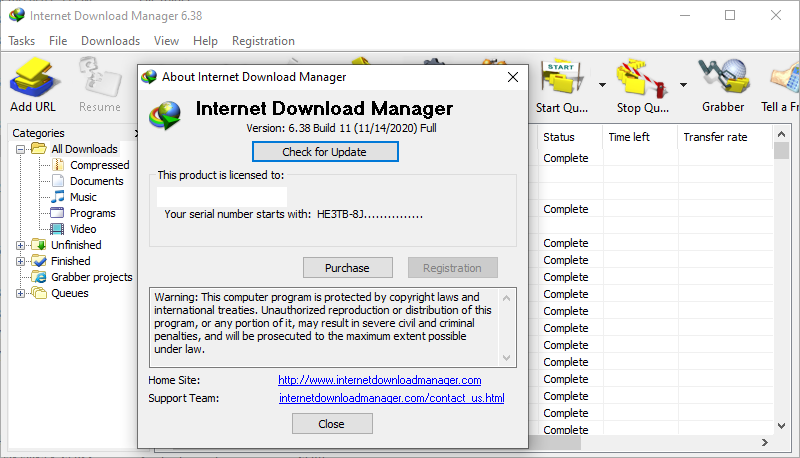Open the Stop Queue dropdown arrow

point(683,85)
